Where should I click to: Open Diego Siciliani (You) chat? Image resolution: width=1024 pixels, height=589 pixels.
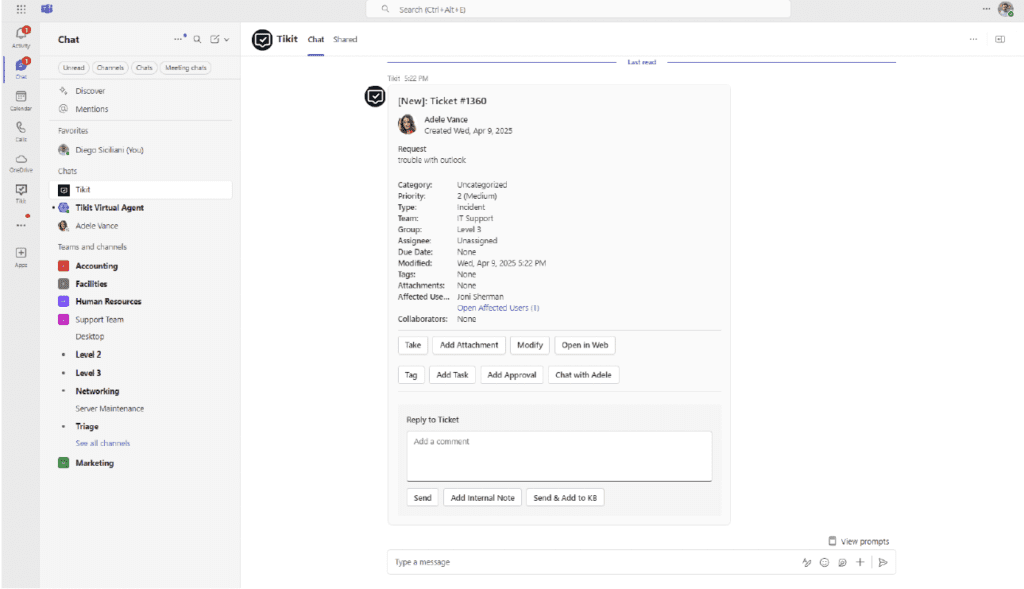click(x=140, y=150)
